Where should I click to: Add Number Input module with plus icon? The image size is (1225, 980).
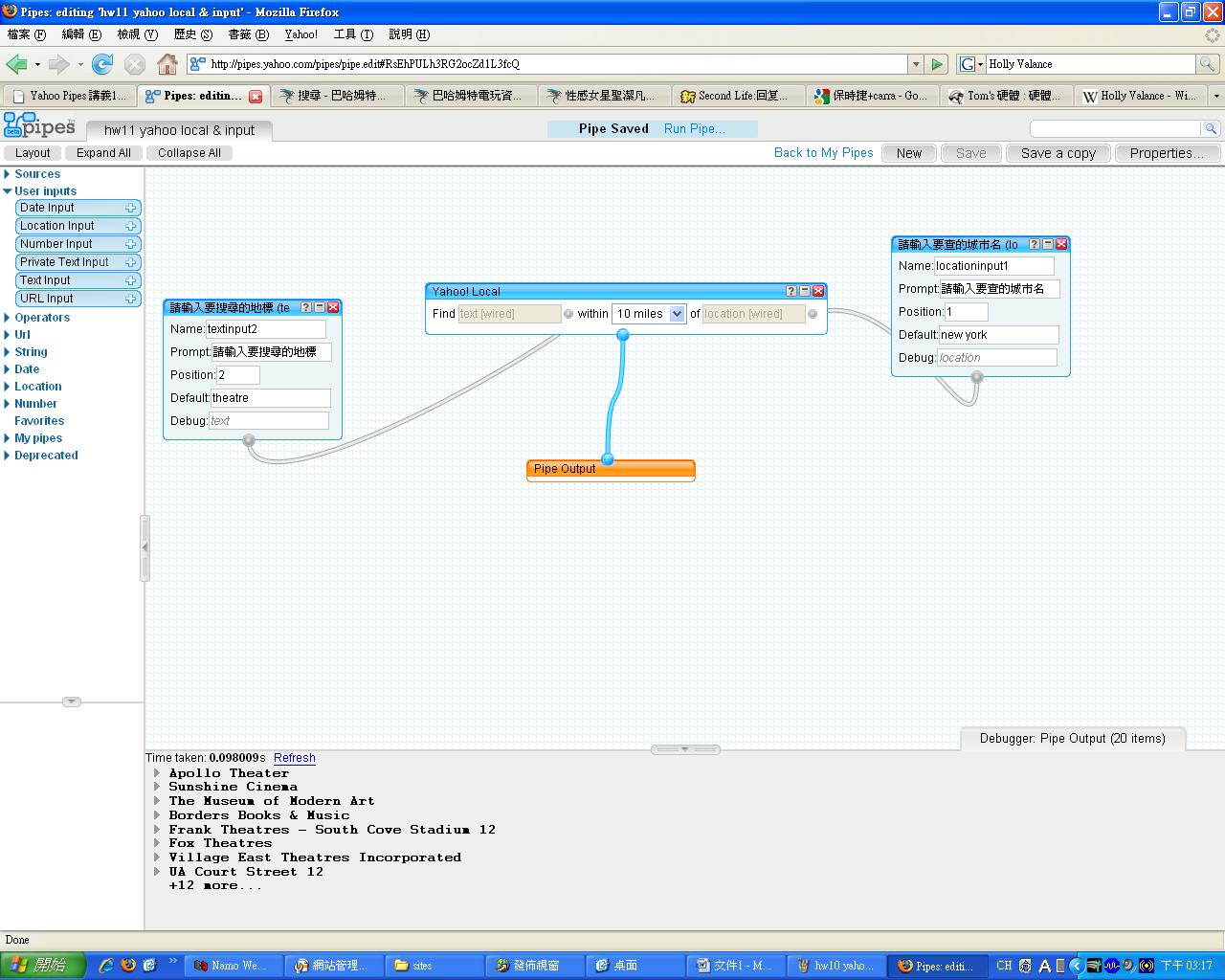(x=131, y=244)
